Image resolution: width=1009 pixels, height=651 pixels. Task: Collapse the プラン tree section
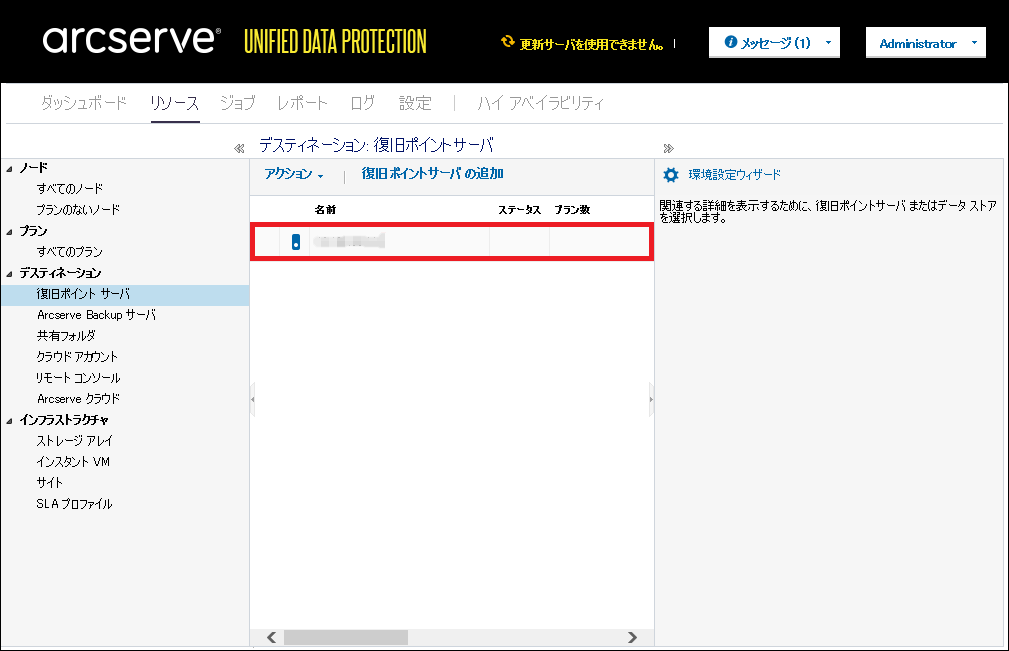tap(9, 232)
